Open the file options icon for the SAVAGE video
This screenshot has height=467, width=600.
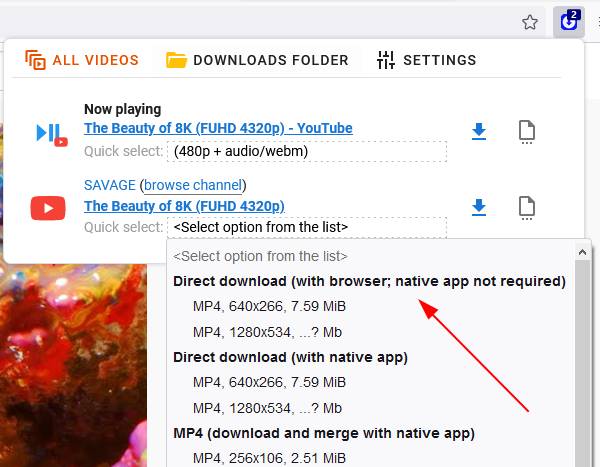(527, 208)
